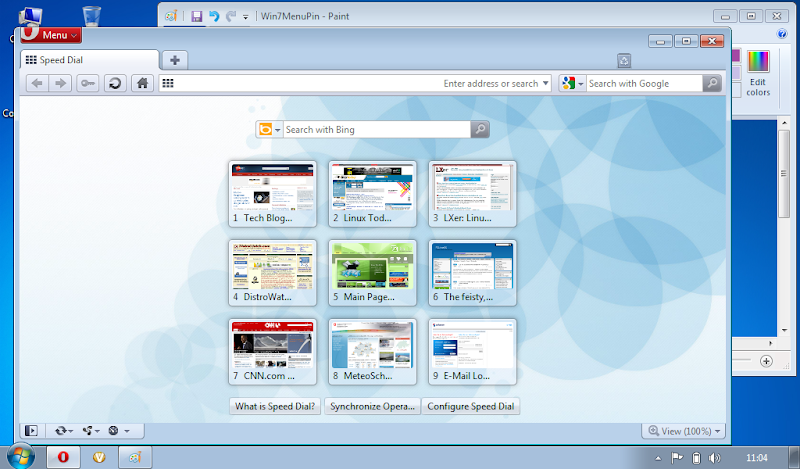Screen dimensions: 800x469
Task: Open Speed Dial 8 MeteoSch... thumbnail
Action: point(372,352)
